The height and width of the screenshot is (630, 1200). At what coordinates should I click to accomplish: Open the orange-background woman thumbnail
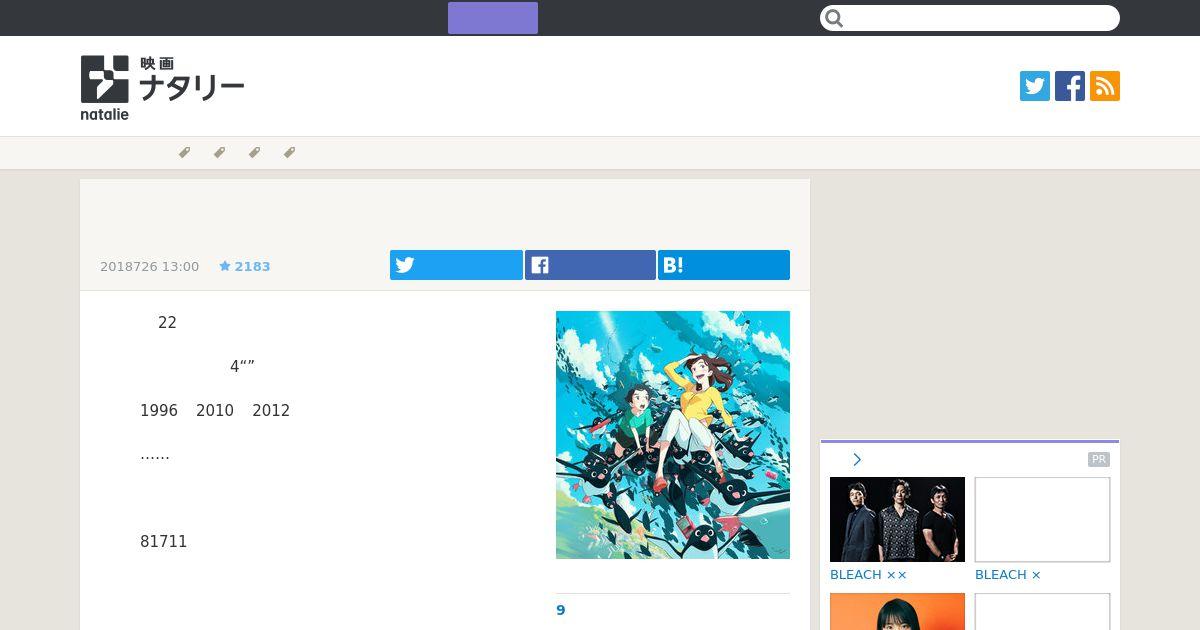897,611
